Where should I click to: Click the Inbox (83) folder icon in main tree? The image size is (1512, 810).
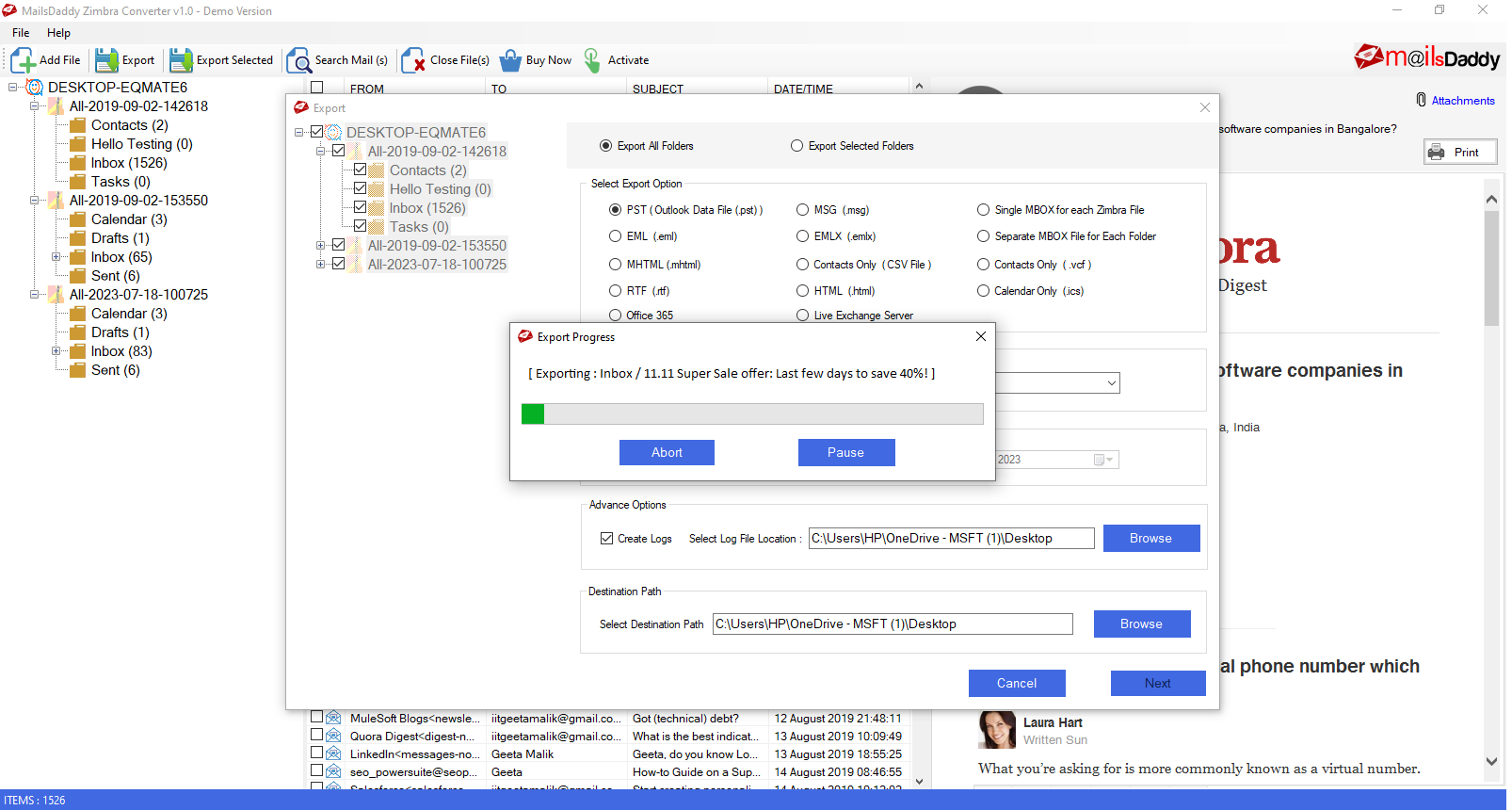point(78,351)
